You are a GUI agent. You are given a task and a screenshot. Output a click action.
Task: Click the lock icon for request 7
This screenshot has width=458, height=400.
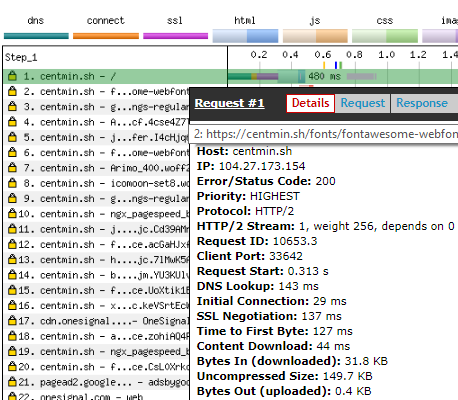coord(12,168)
